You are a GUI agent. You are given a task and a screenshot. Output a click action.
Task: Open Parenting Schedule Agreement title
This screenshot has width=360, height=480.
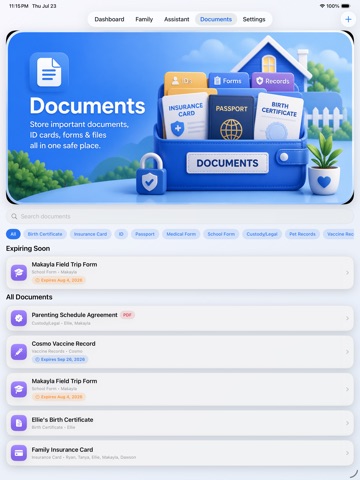pos(74,315)
